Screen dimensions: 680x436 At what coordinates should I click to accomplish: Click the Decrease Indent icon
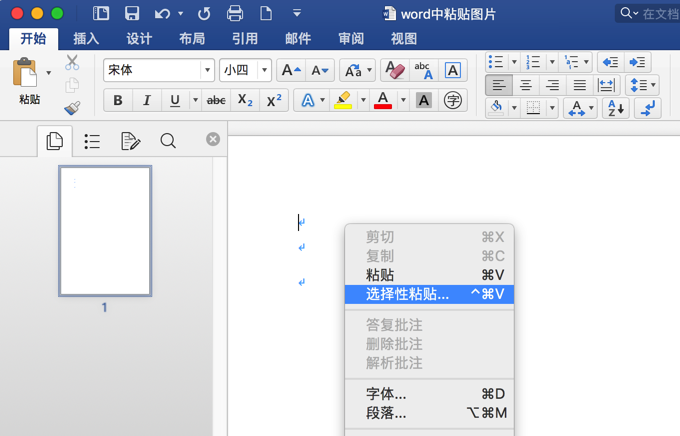coord(611,62)
